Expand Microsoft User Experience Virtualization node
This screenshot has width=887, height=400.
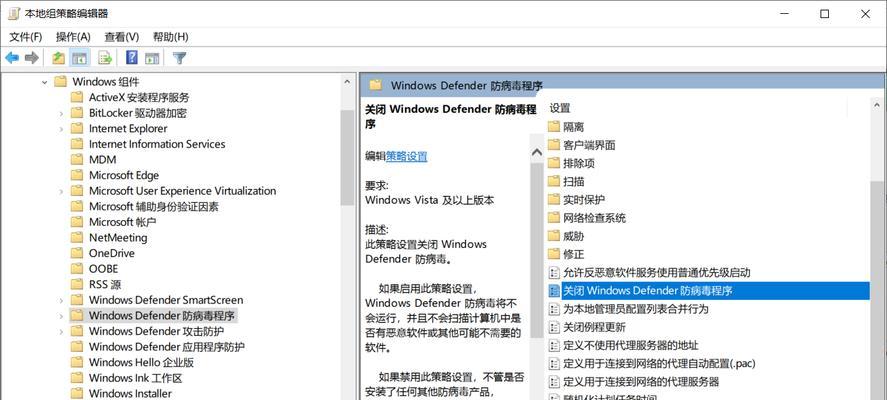pos(61,191)
